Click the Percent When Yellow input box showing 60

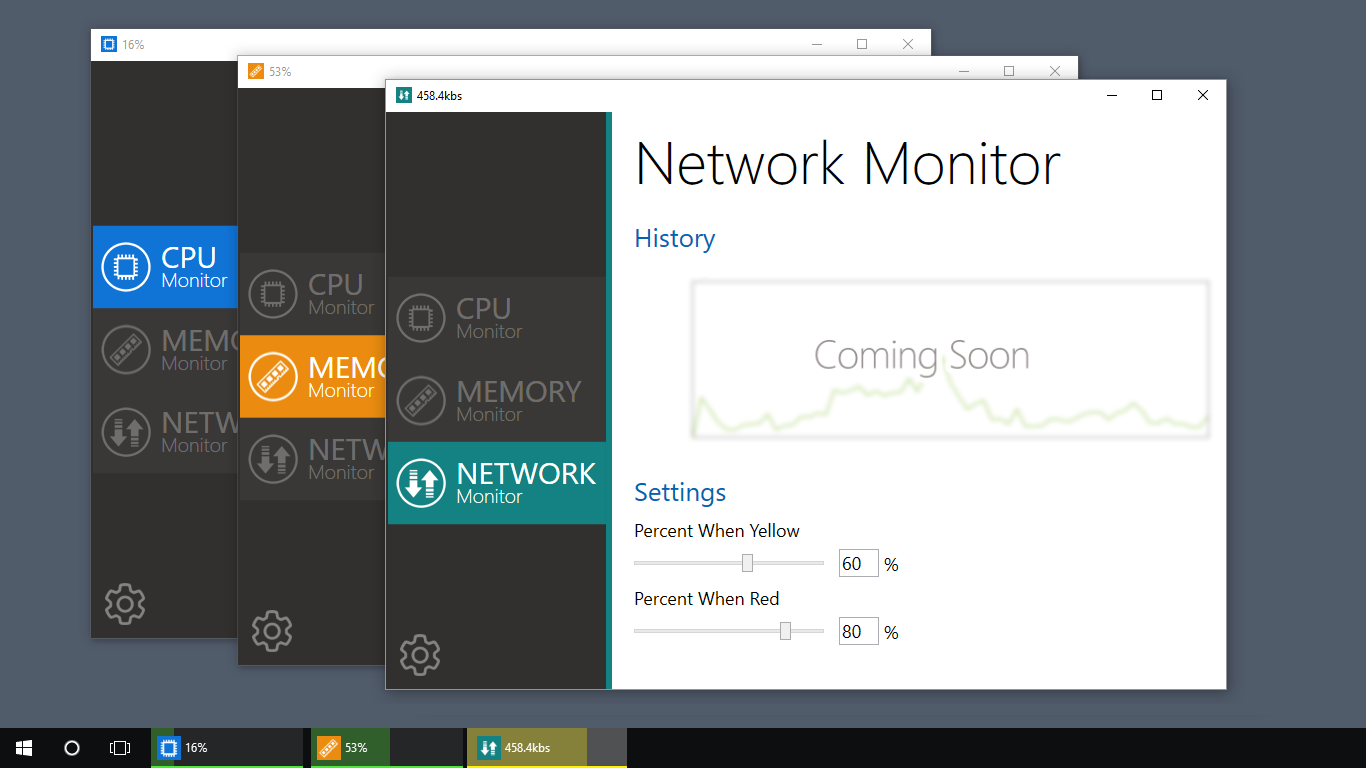click(x=858, y=564)
